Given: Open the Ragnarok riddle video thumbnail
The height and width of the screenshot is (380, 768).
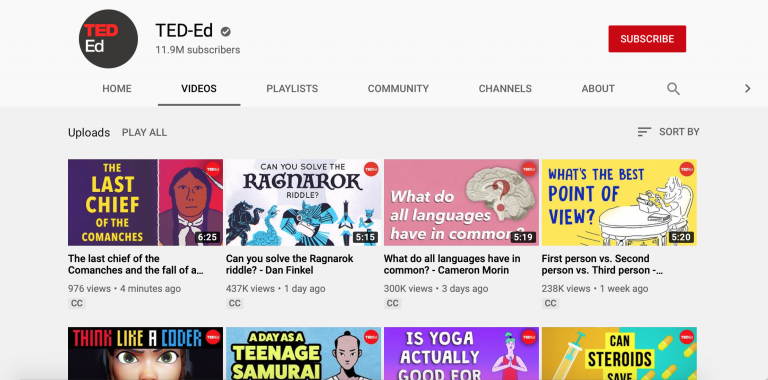Looking at the screenshot, I should pos(303,202).
